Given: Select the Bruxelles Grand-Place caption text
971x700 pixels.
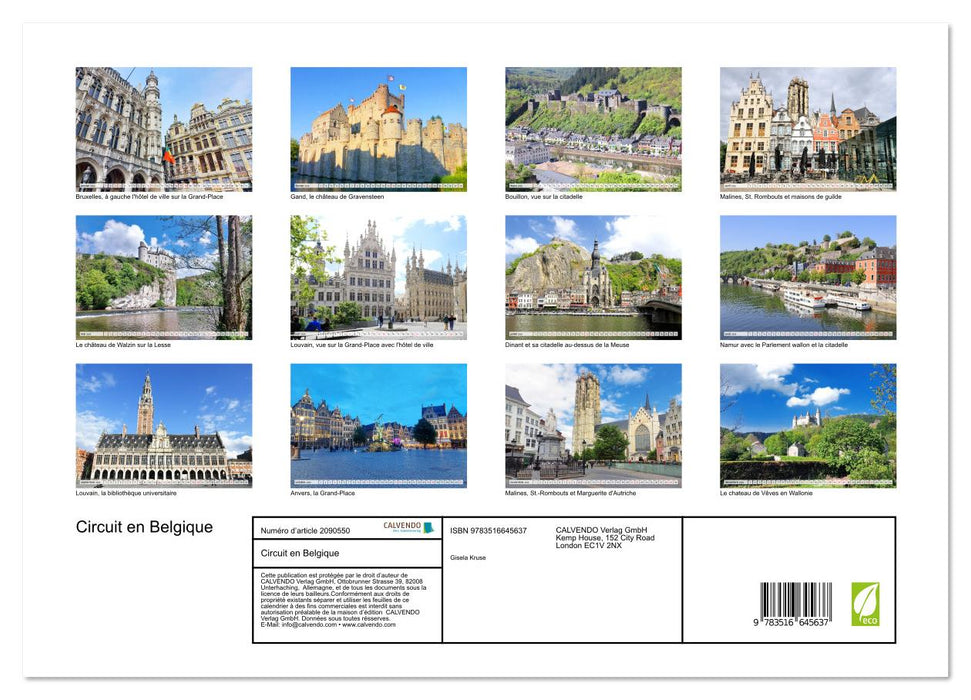Looking at the screenshot, I should 150,197.
